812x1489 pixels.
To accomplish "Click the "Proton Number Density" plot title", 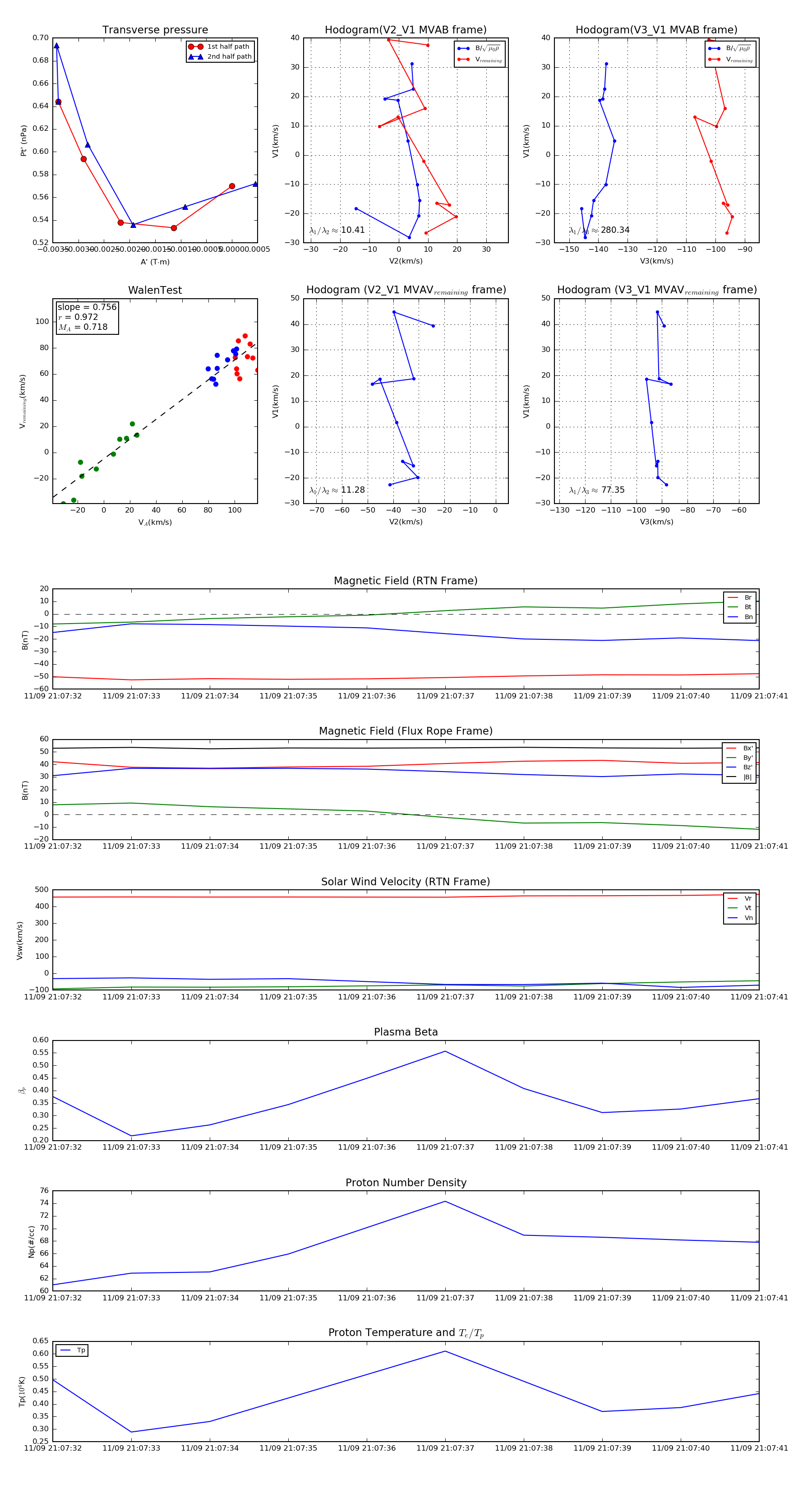I will click(x=406, y=1183).
